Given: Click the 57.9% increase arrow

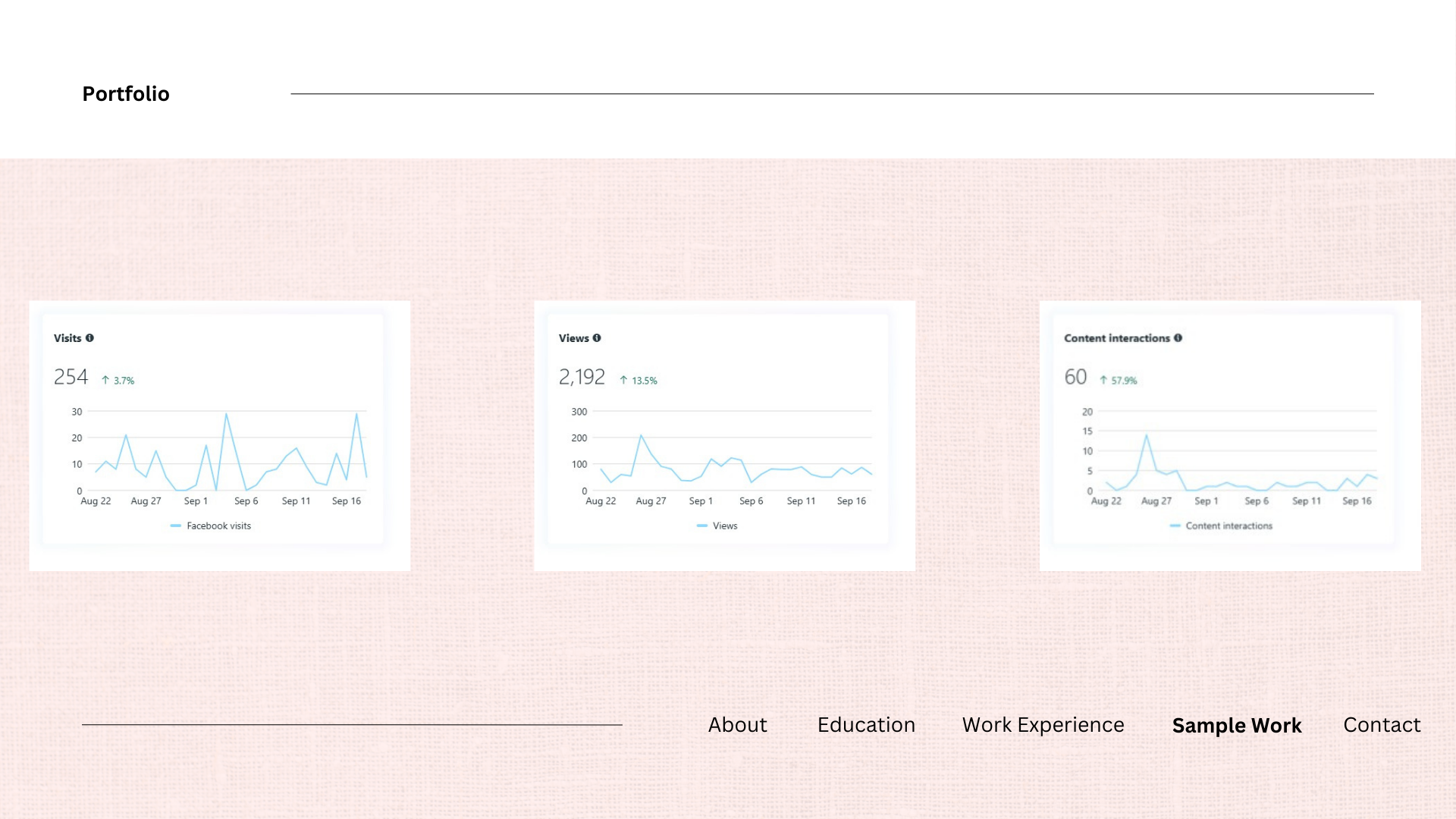Looking at the screenshot, I should coord(1103,380).
